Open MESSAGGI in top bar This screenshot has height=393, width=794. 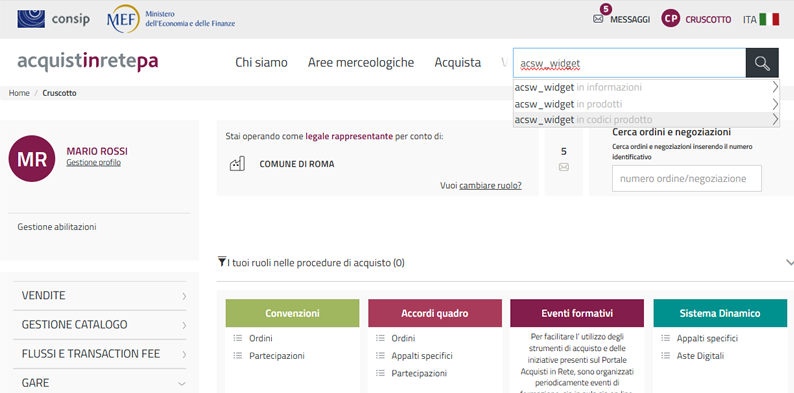630,20
